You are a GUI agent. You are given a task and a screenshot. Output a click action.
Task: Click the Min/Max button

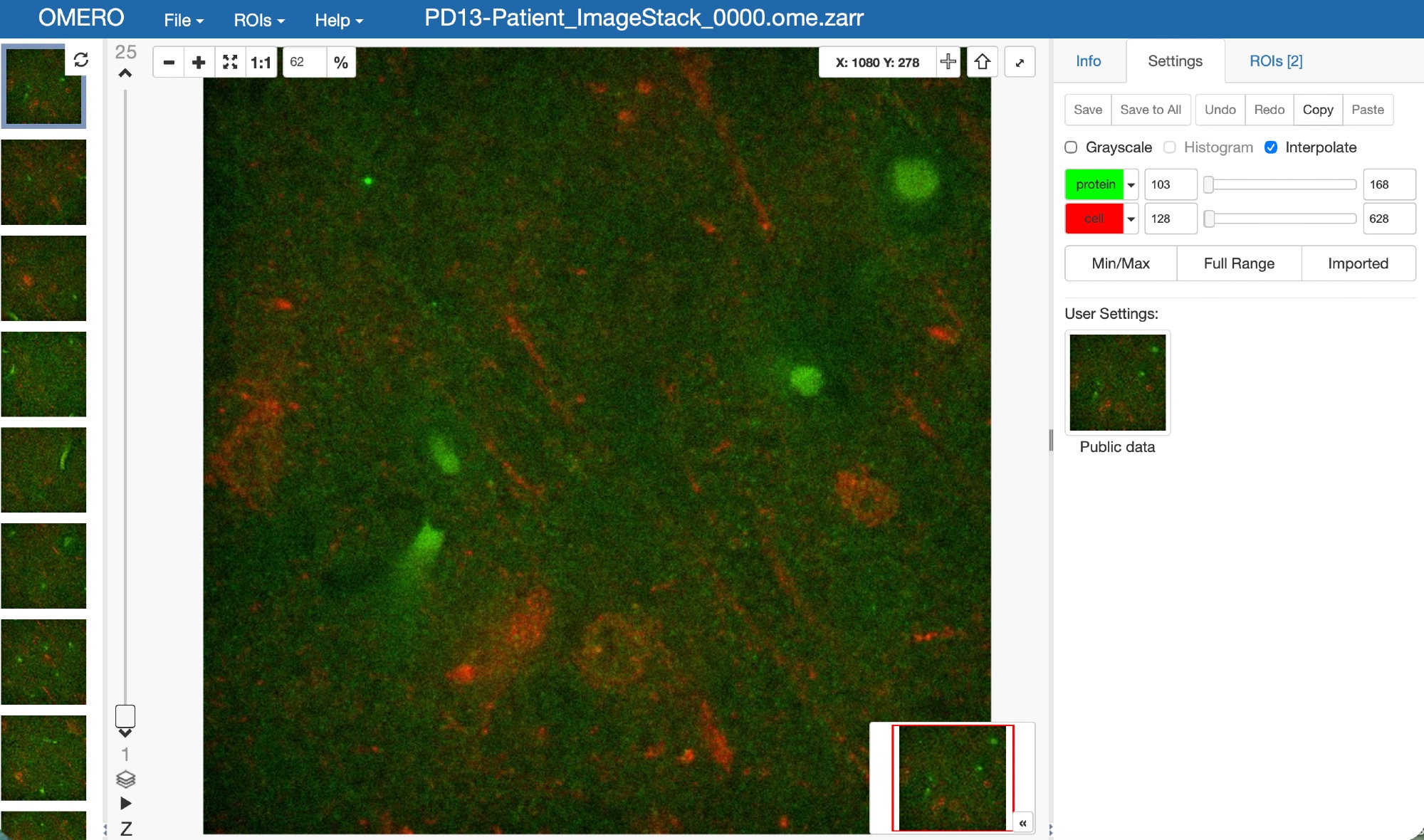point(1121,263)
